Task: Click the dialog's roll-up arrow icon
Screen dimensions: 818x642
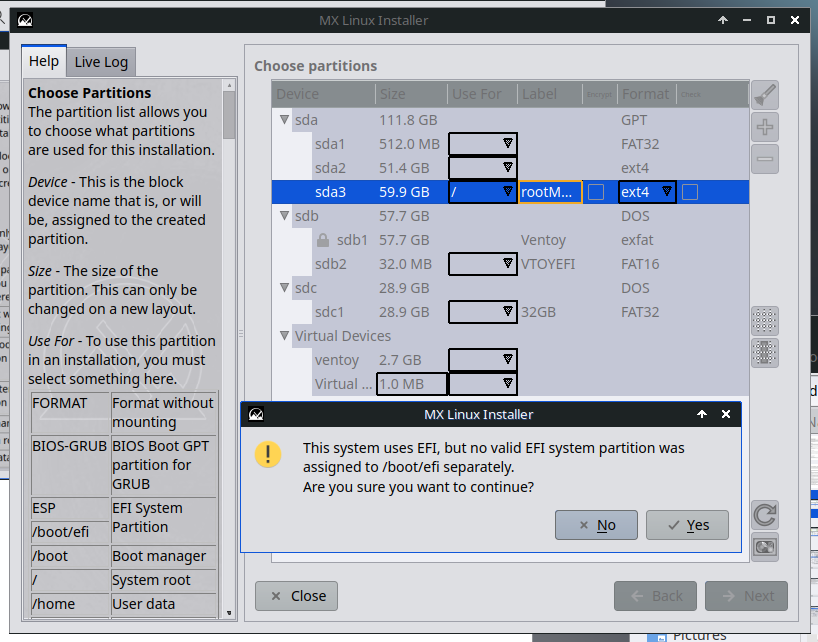Action: click(x=702, y=414)
